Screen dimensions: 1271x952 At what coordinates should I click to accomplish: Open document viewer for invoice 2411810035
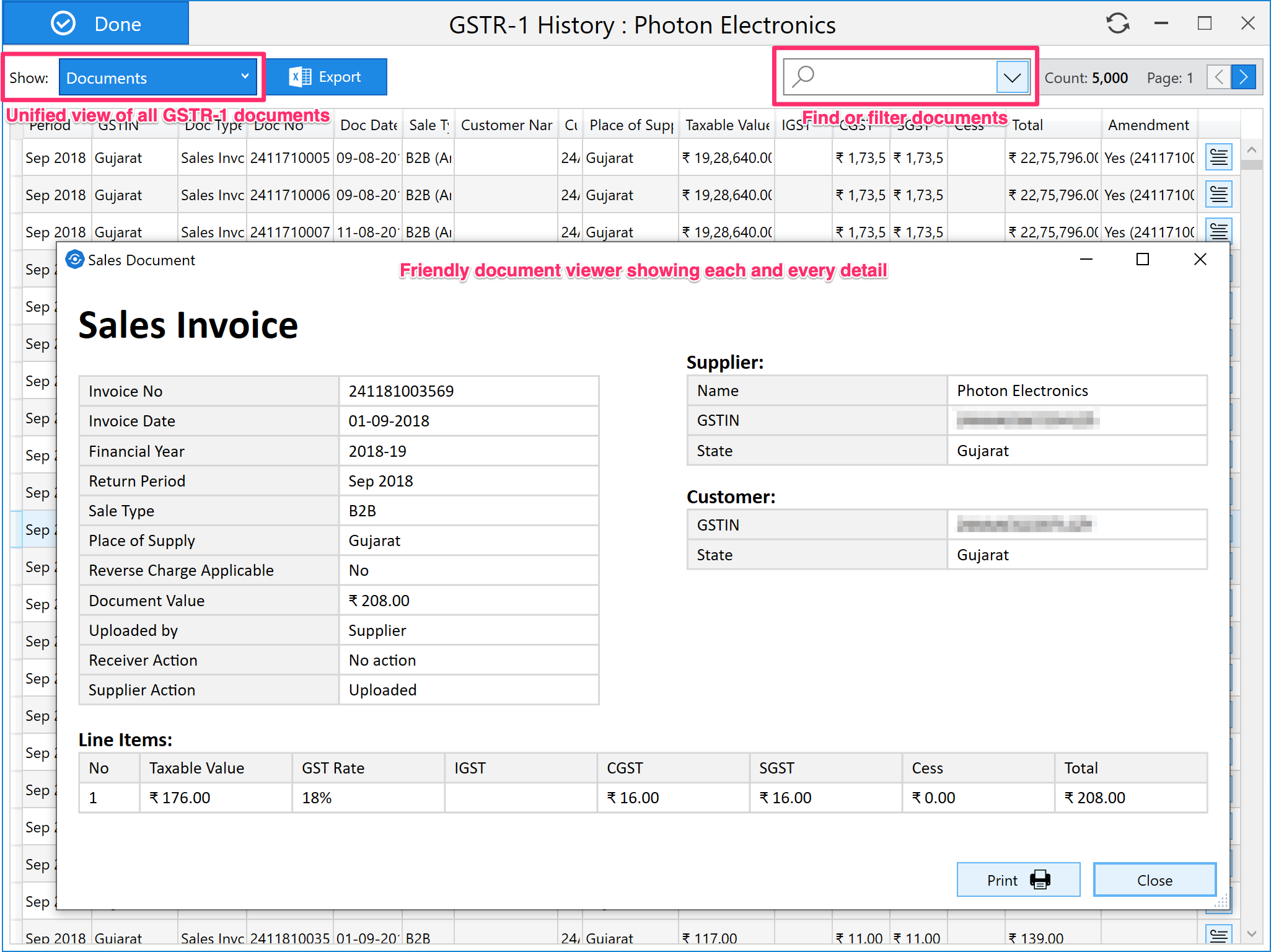pos(1218,935)
